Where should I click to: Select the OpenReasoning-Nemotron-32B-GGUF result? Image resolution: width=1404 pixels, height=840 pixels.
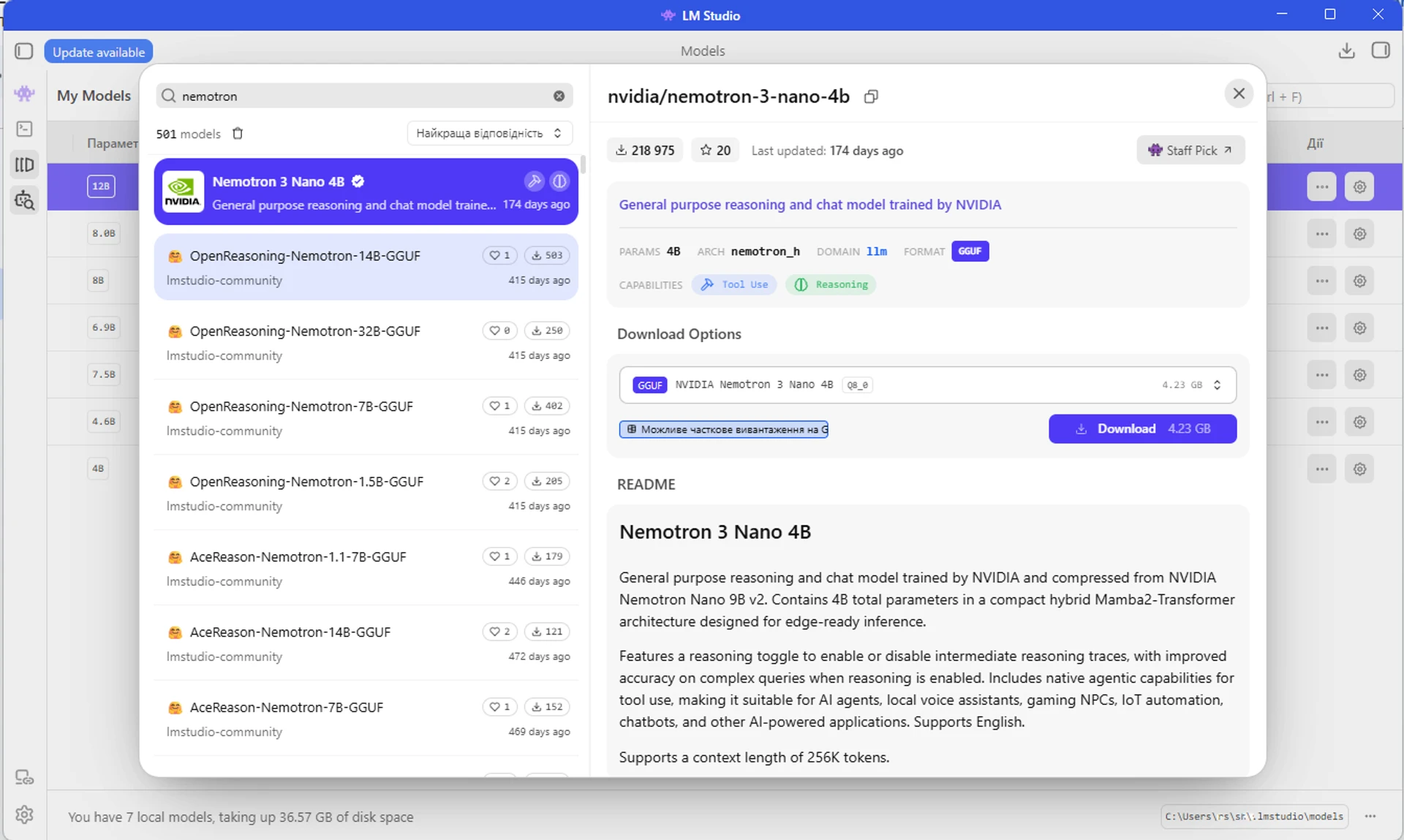[x=366, y=342]
